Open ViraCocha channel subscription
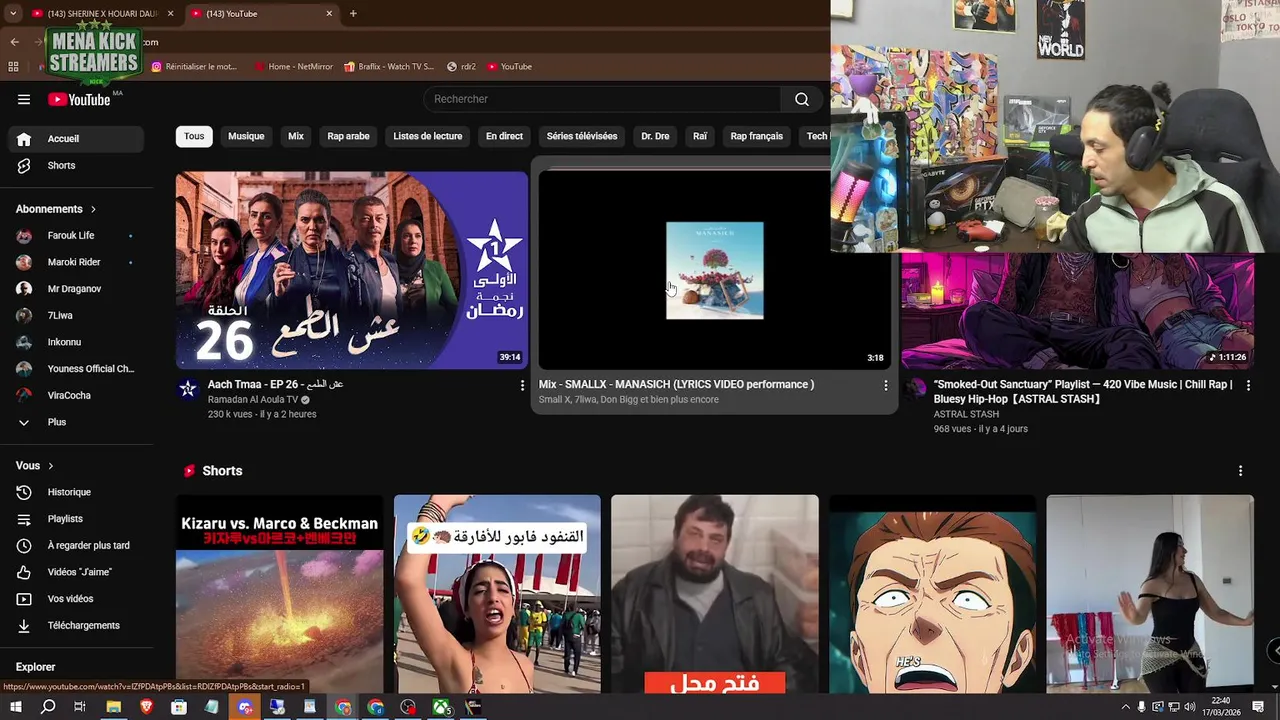1280x720 pixels. click(x=77, y=396)
